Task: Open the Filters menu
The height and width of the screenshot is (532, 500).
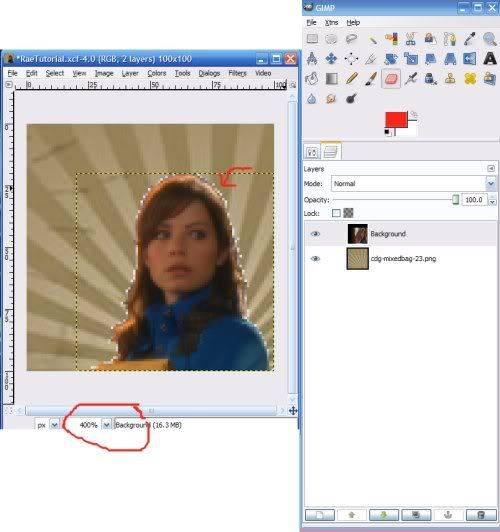Action: (237, 73)
